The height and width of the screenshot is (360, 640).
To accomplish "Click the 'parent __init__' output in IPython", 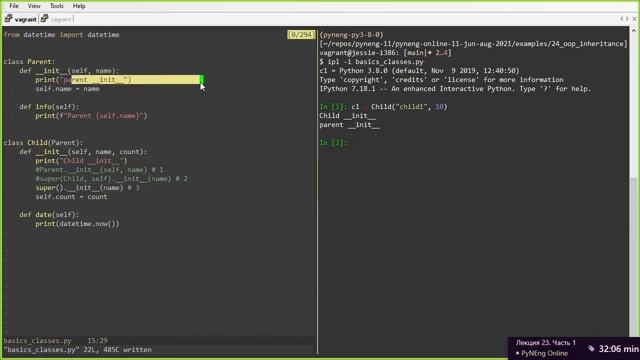I will tap(349, 124).
